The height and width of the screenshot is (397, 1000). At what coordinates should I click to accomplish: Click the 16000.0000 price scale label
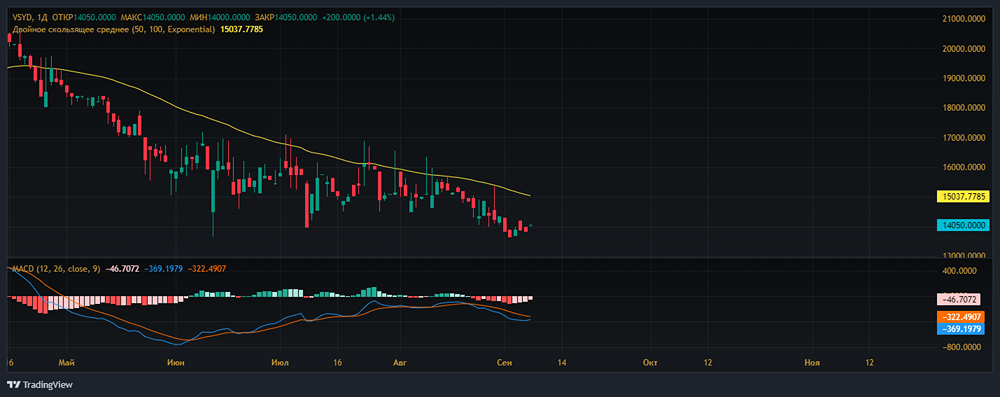coord(964,167)
